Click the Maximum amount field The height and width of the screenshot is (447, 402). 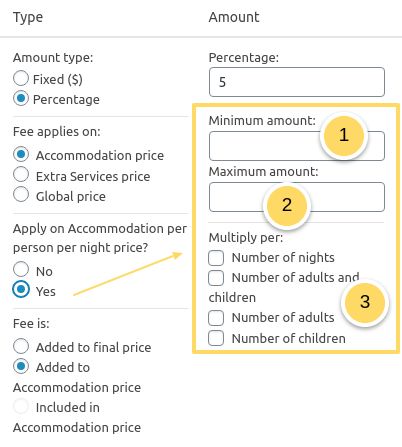[x=297, y=197]
